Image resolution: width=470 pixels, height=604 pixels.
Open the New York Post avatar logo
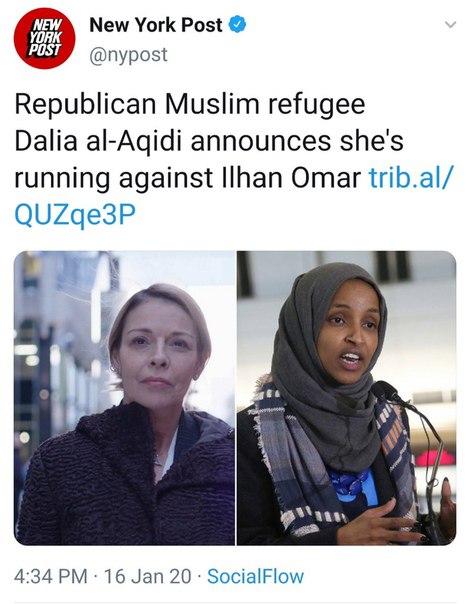pyautogui.click(x=44, y=38)
